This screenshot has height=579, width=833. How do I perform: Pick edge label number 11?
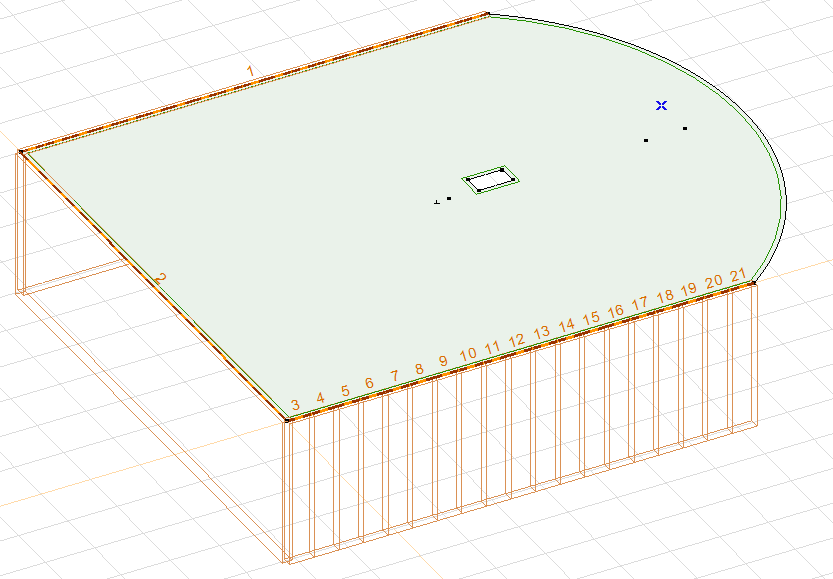click(492, 348)
